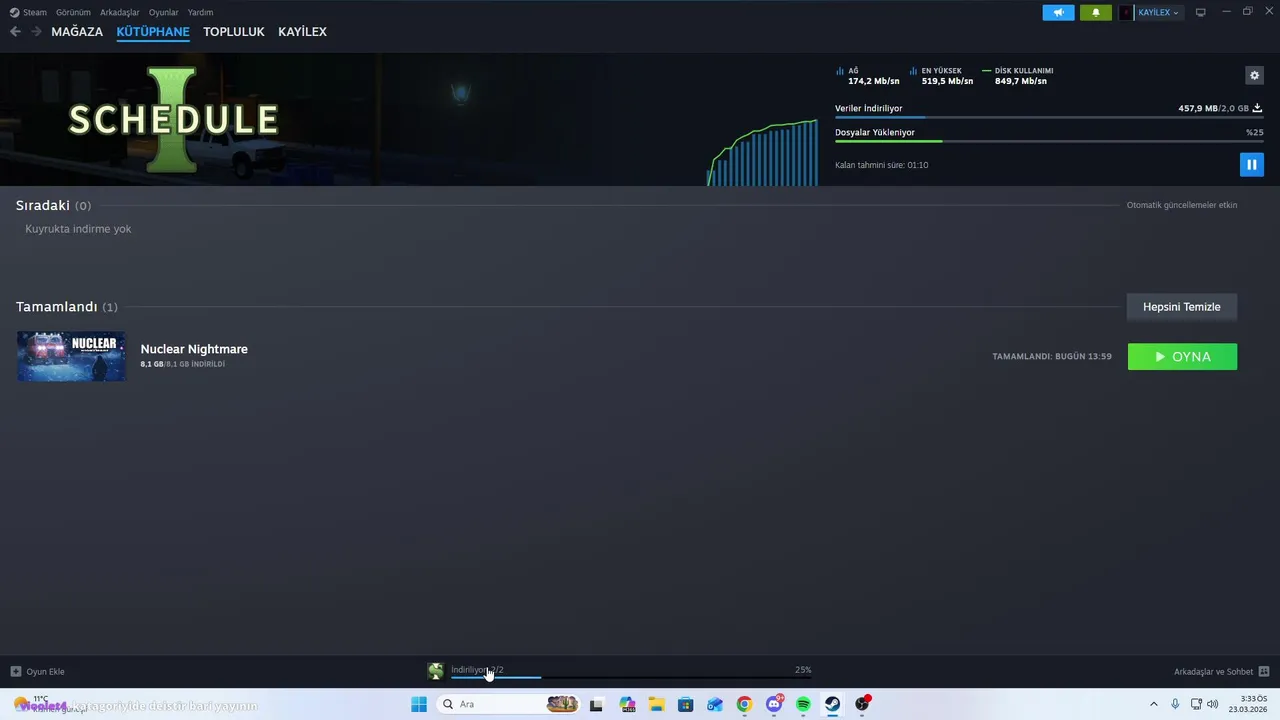Open Outlook from taskbar

[x=715, y=704]
